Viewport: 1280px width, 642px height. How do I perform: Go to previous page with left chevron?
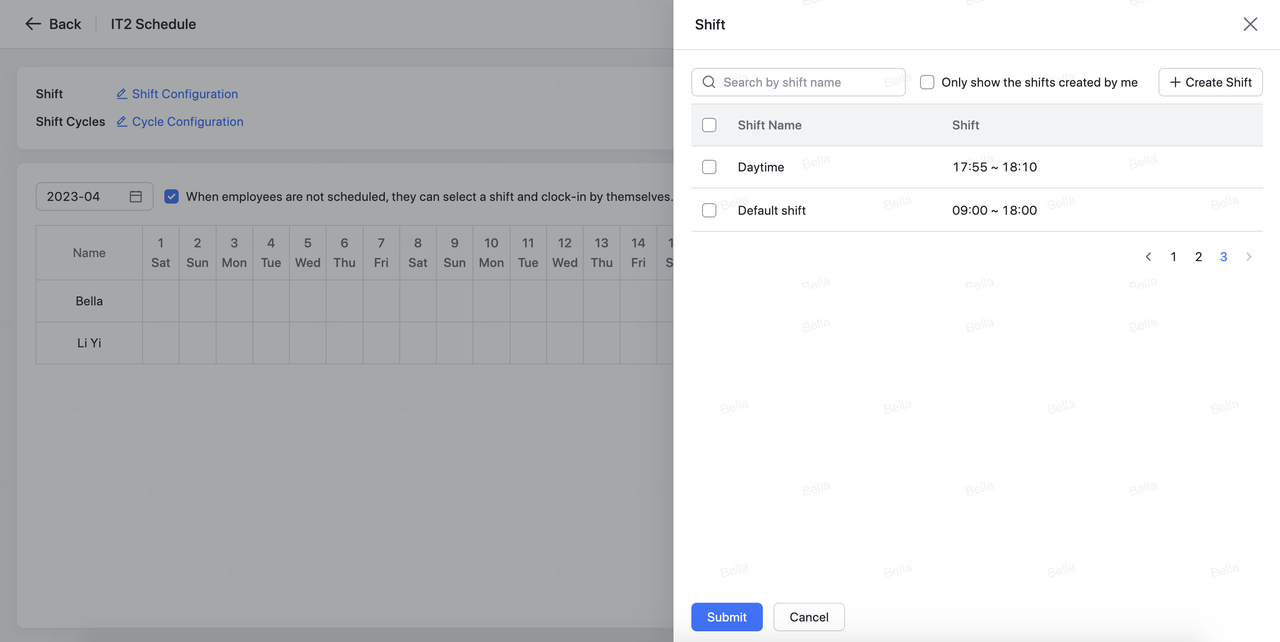[1148, 257]
